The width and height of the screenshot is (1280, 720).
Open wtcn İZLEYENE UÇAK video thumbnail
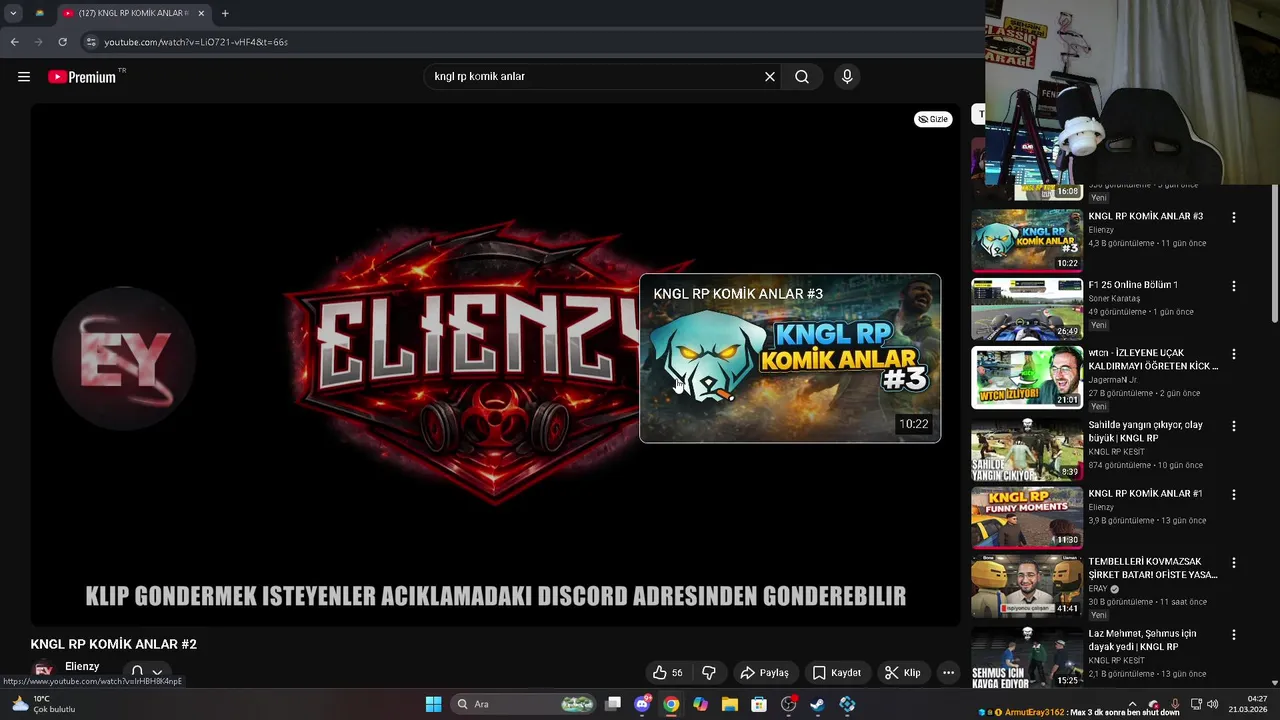(x=1027, y=377)
